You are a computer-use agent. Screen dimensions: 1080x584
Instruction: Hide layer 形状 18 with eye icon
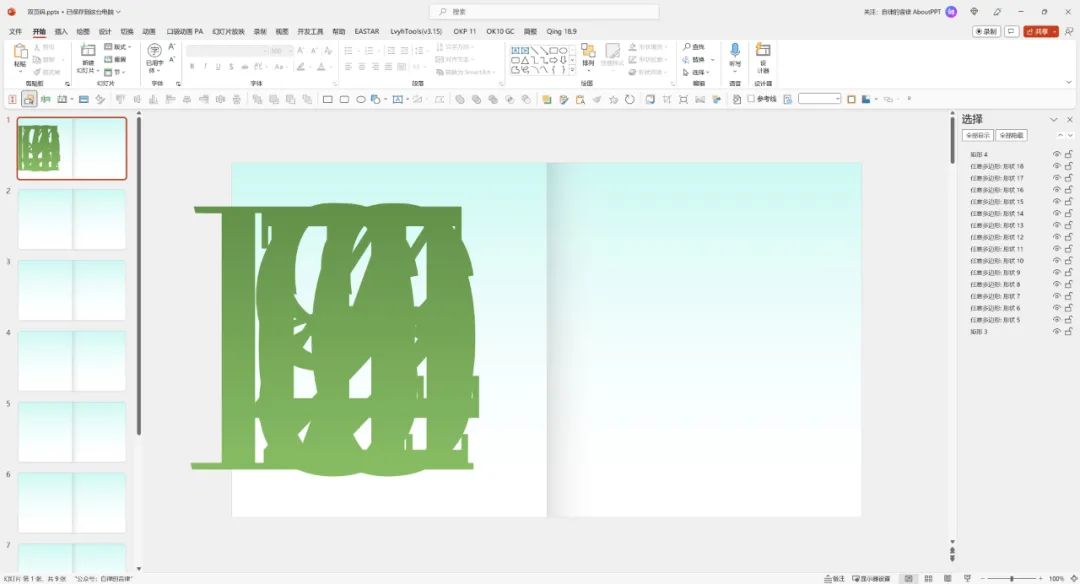pos(1057,166)
